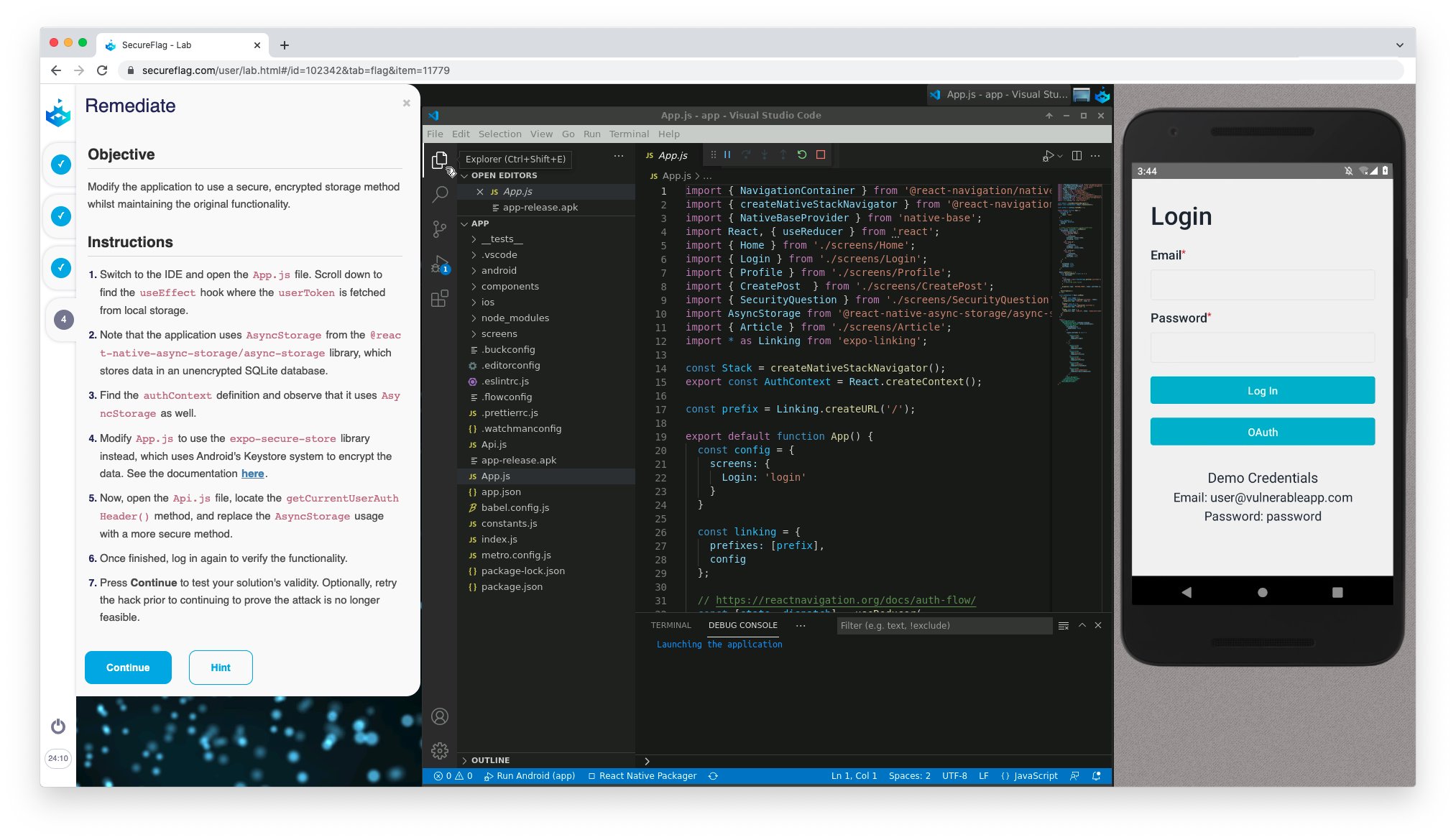
Task: Open the Terminal menu
Action: click(629, 134)
